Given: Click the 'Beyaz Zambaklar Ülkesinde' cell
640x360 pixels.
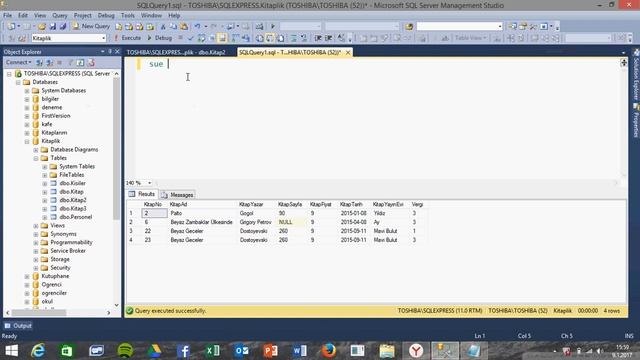Looking at the screenshot, I should (x=202, y=222).
